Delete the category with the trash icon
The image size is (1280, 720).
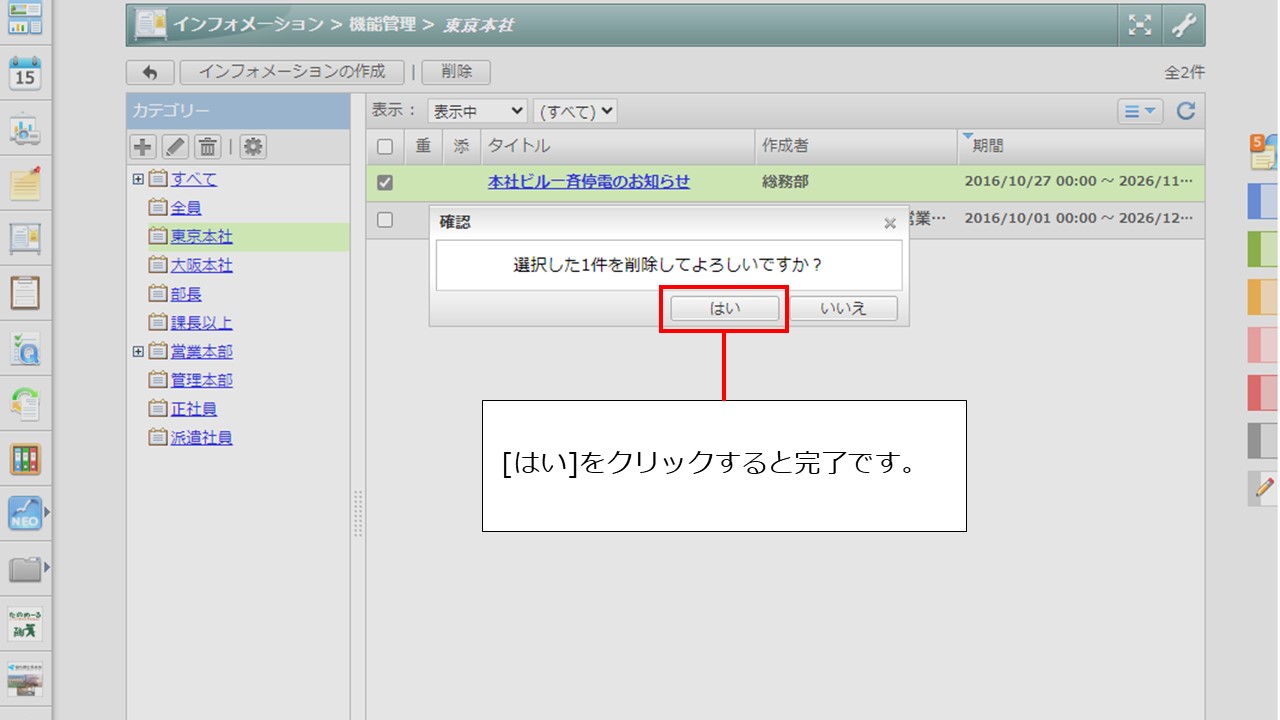[207, 147]
